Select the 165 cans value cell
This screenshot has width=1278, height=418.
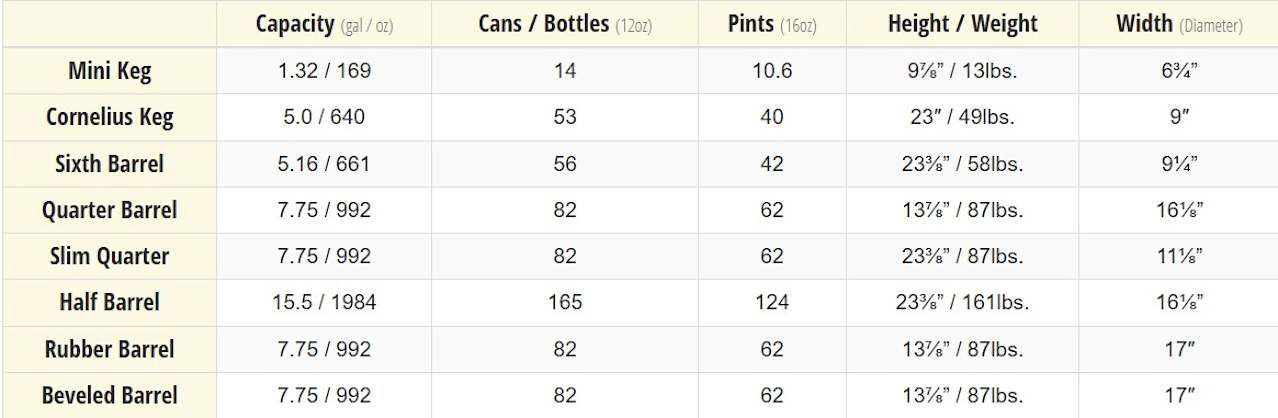[565, 302]
